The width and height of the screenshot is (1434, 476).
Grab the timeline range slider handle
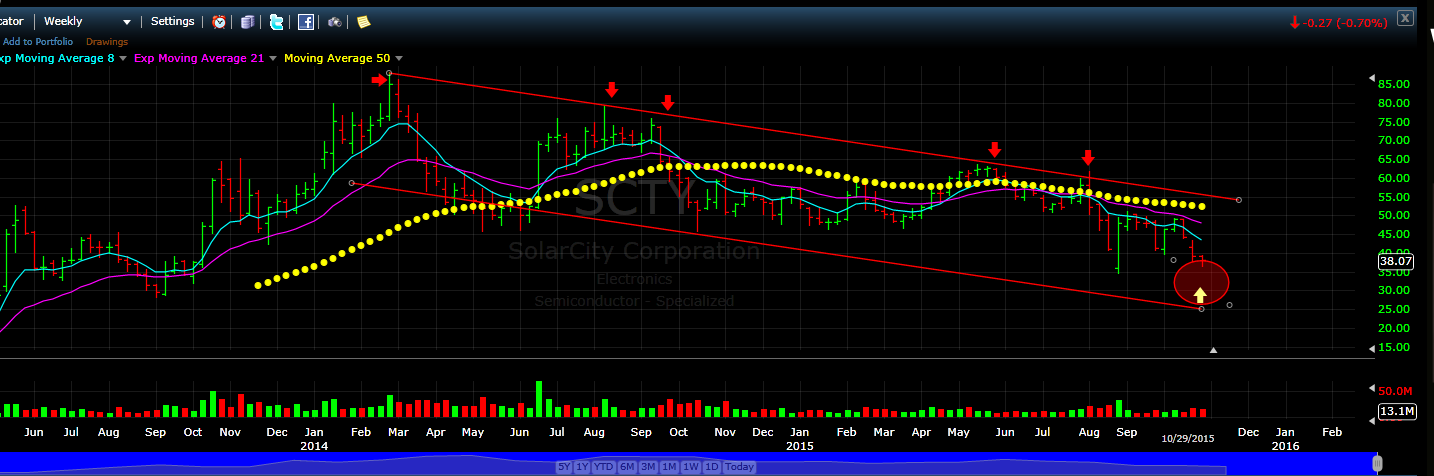(1378, 463)
